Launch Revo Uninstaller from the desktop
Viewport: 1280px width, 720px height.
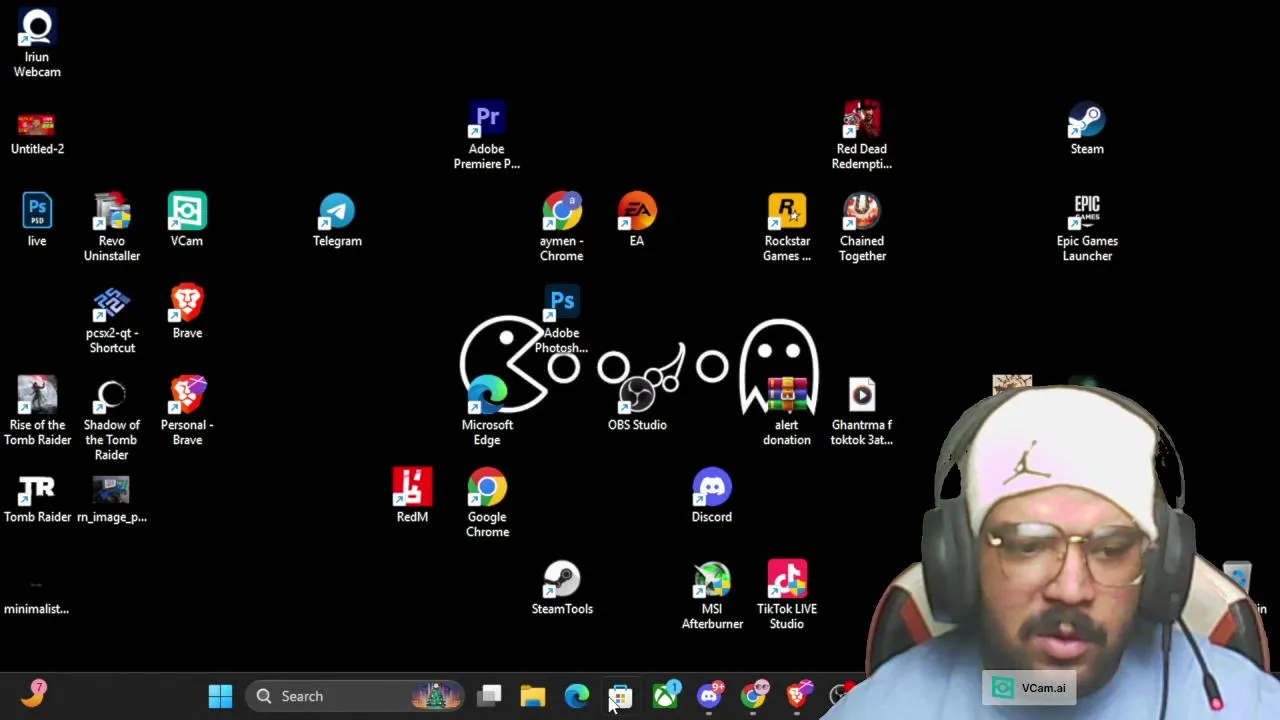[112, 227]
